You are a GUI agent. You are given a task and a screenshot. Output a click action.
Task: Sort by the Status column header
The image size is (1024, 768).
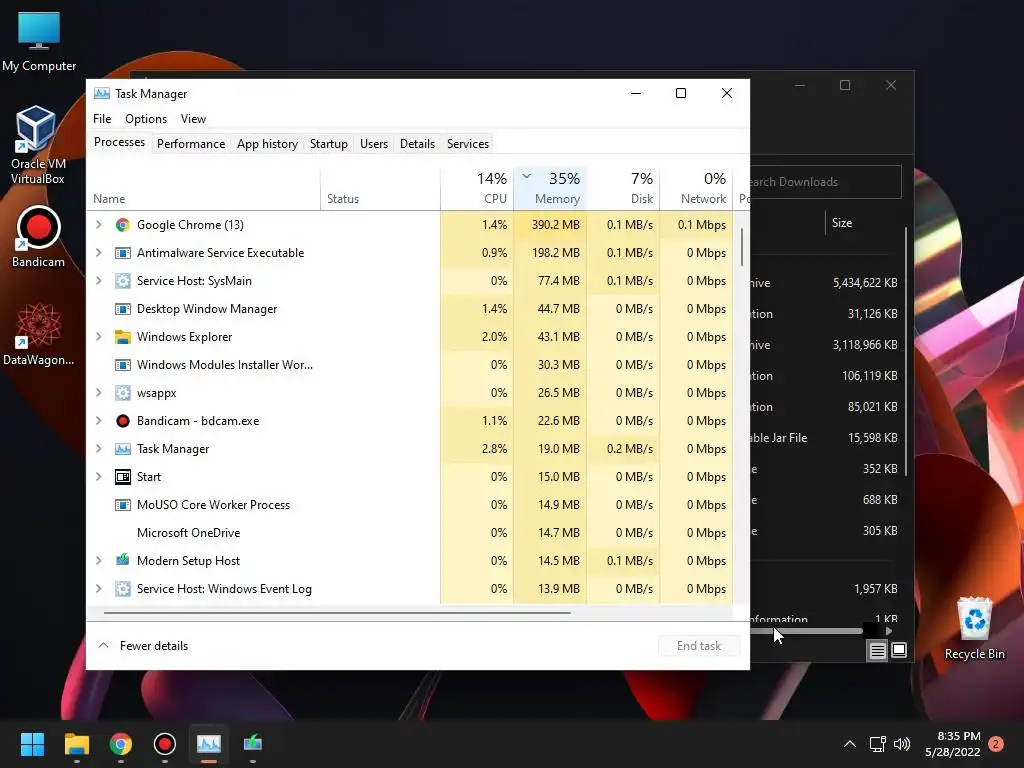pos(381,188)
